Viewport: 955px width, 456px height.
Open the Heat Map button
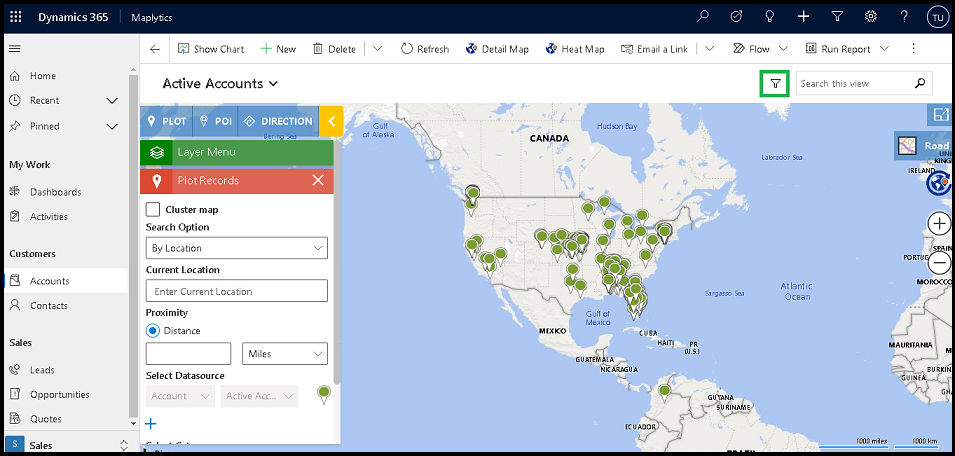click(x=575, y=49)
